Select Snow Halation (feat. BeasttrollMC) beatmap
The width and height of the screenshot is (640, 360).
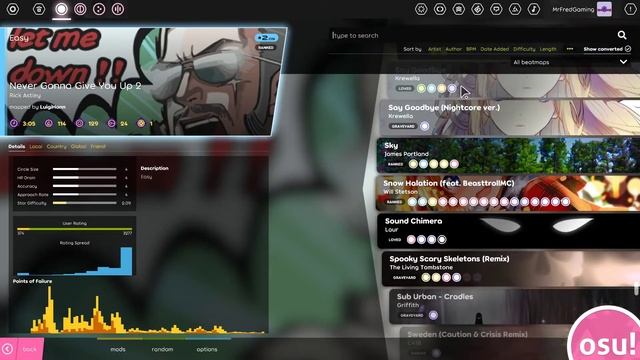coord(508,193)
